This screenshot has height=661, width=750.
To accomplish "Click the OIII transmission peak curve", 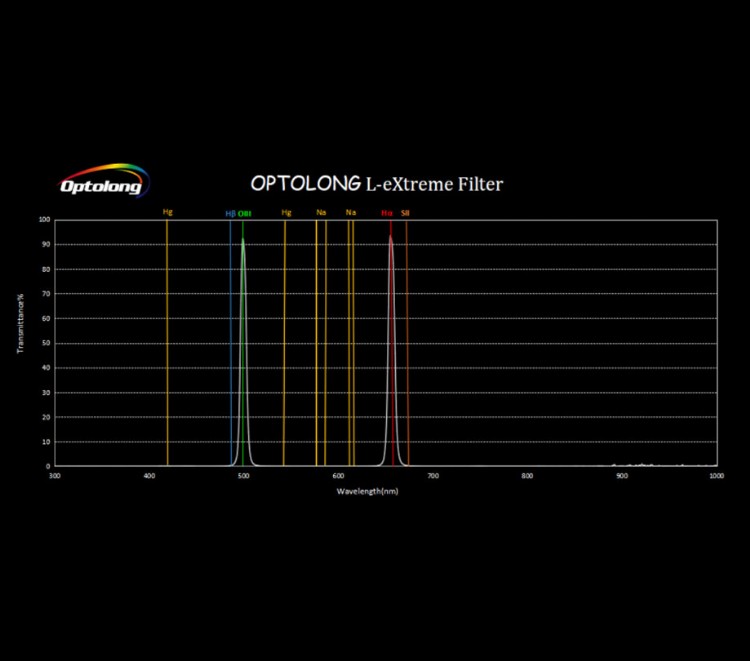I will [x=243, y=352].
